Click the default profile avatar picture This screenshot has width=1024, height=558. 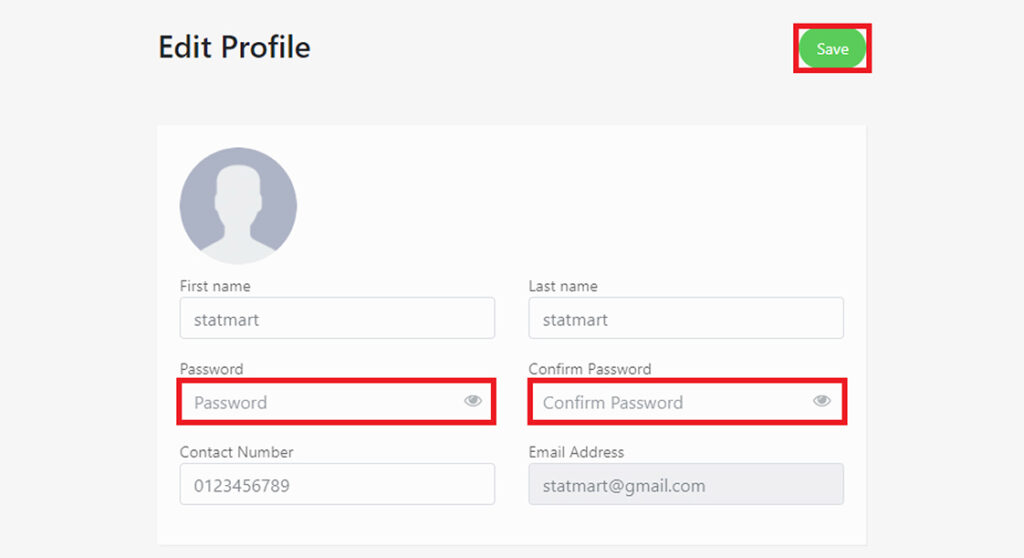(x=238, y=206)
